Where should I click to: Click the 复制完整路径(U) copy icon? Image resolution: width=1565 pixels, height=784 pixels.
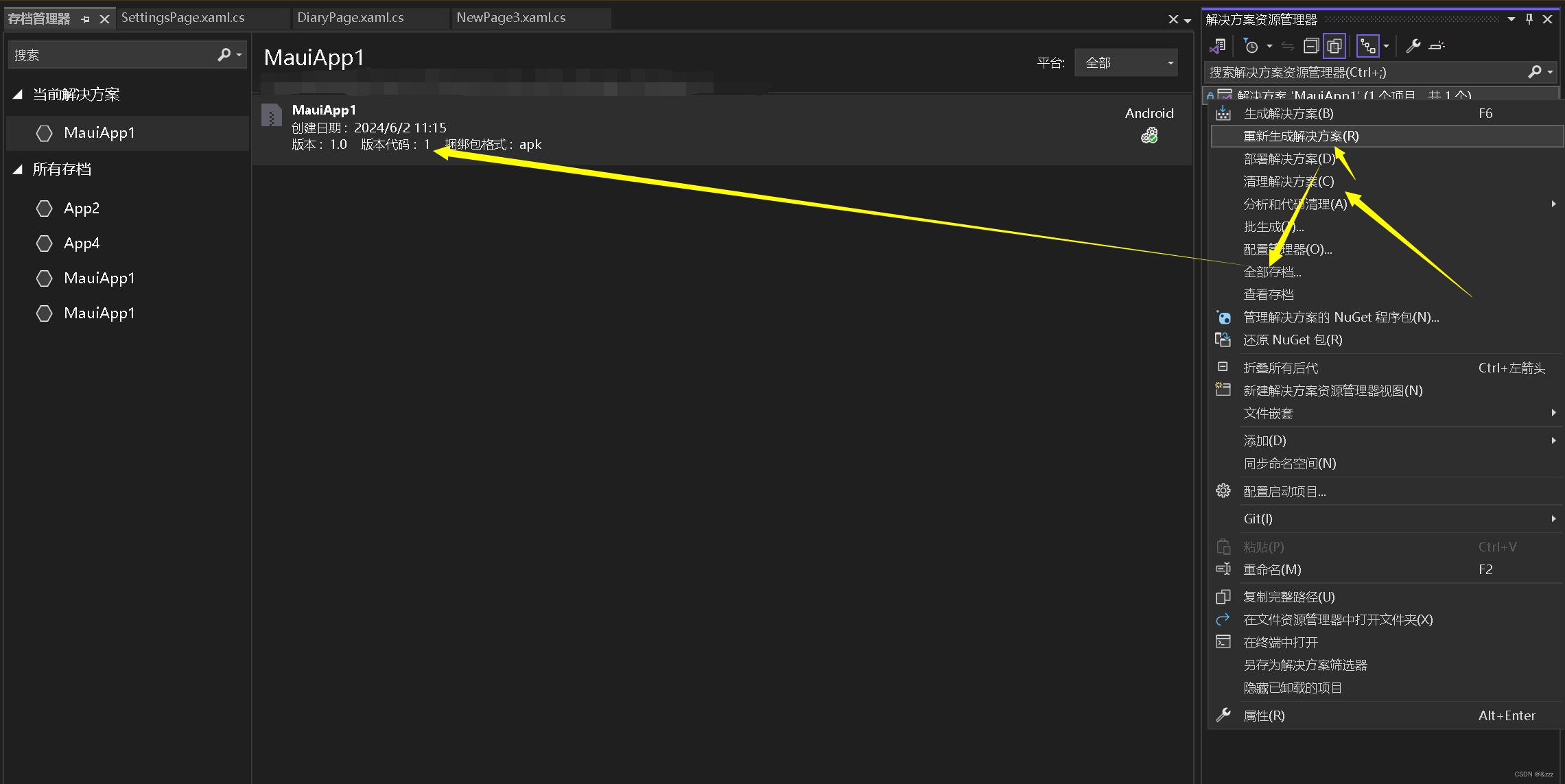click(x=1223, y=597)
